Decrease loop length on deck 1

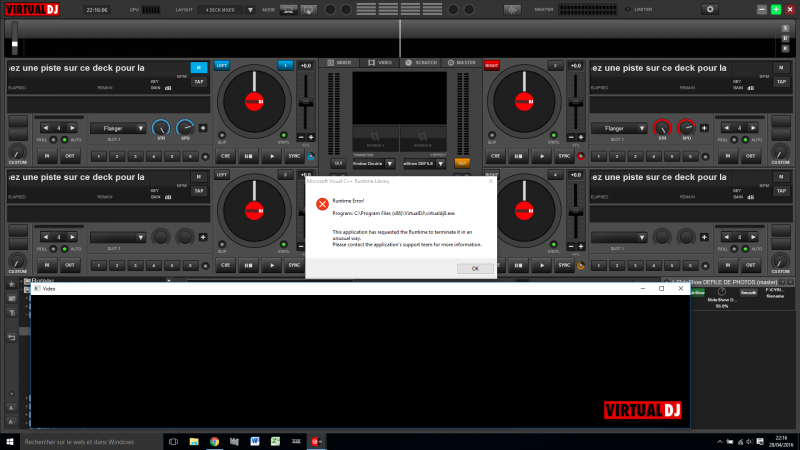pyautogui.click(x=45, y=128)
